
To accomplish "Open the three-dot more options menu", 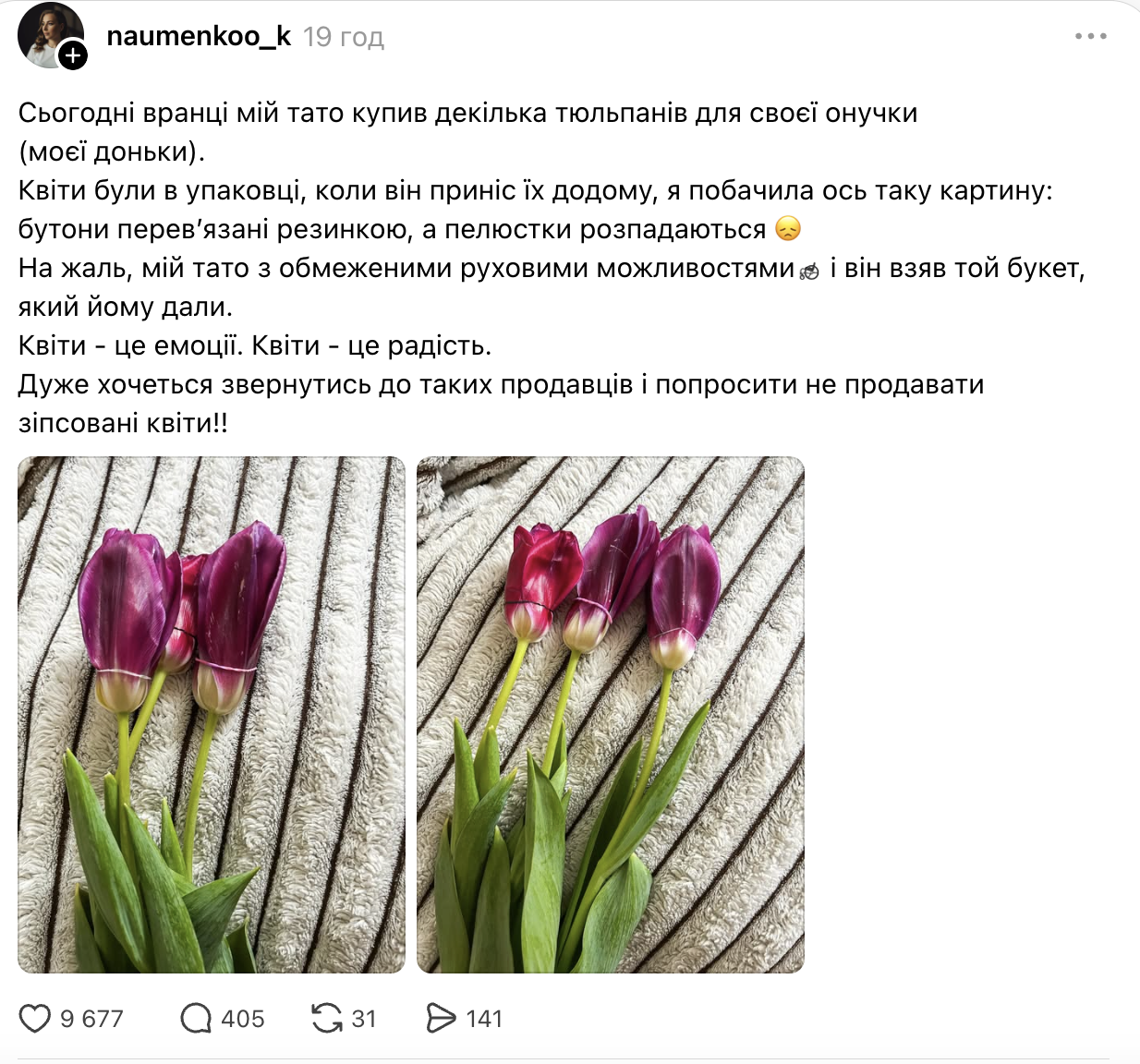I will [x=1090, y=37].
